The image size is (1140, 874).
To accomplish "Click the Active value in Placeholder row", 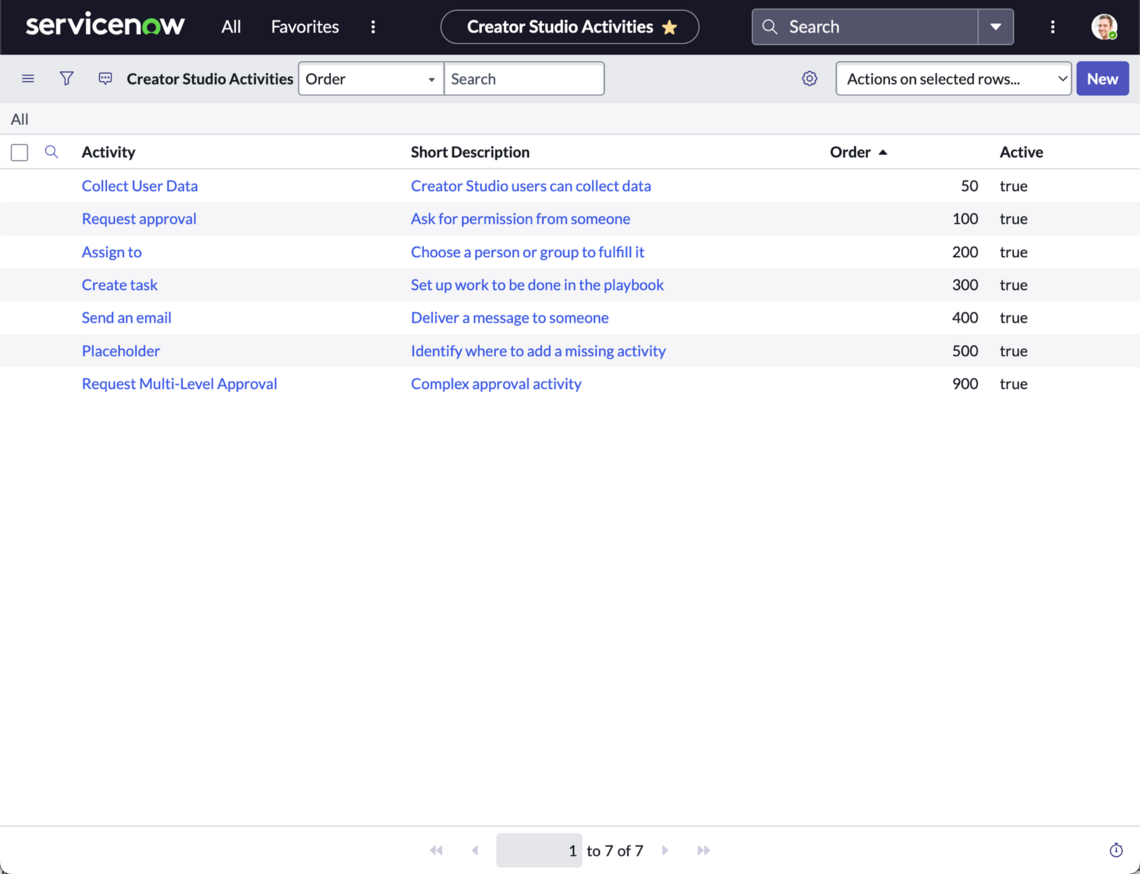I will [1013, 351].
